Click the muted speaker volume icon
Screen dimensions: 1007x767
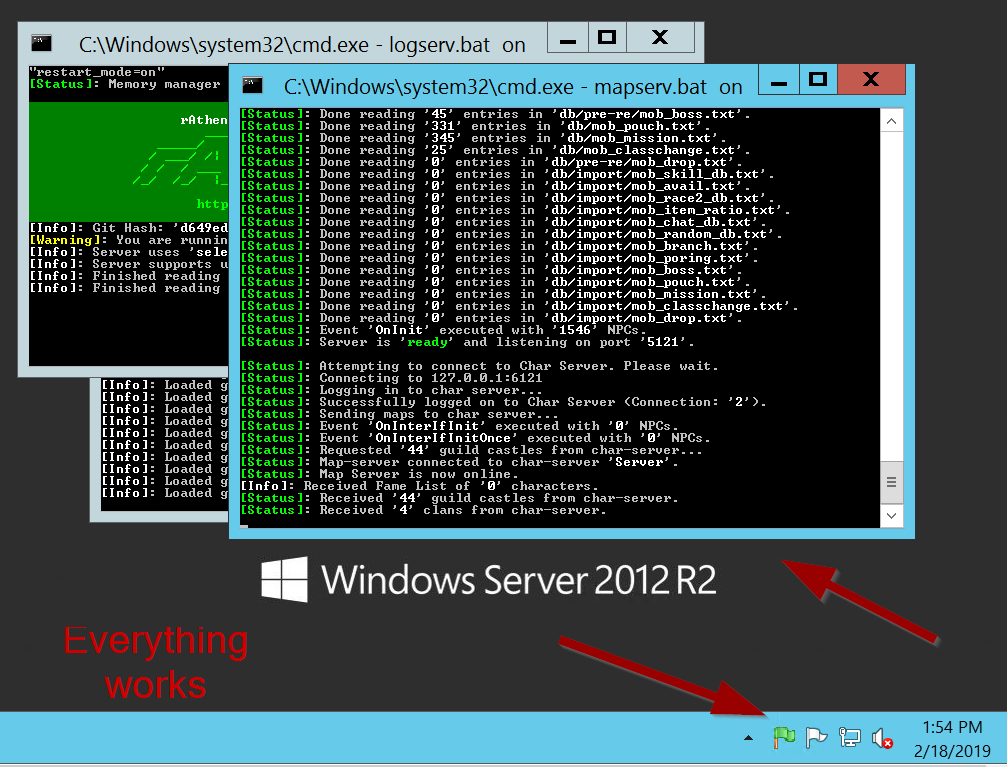pos(882,738)
